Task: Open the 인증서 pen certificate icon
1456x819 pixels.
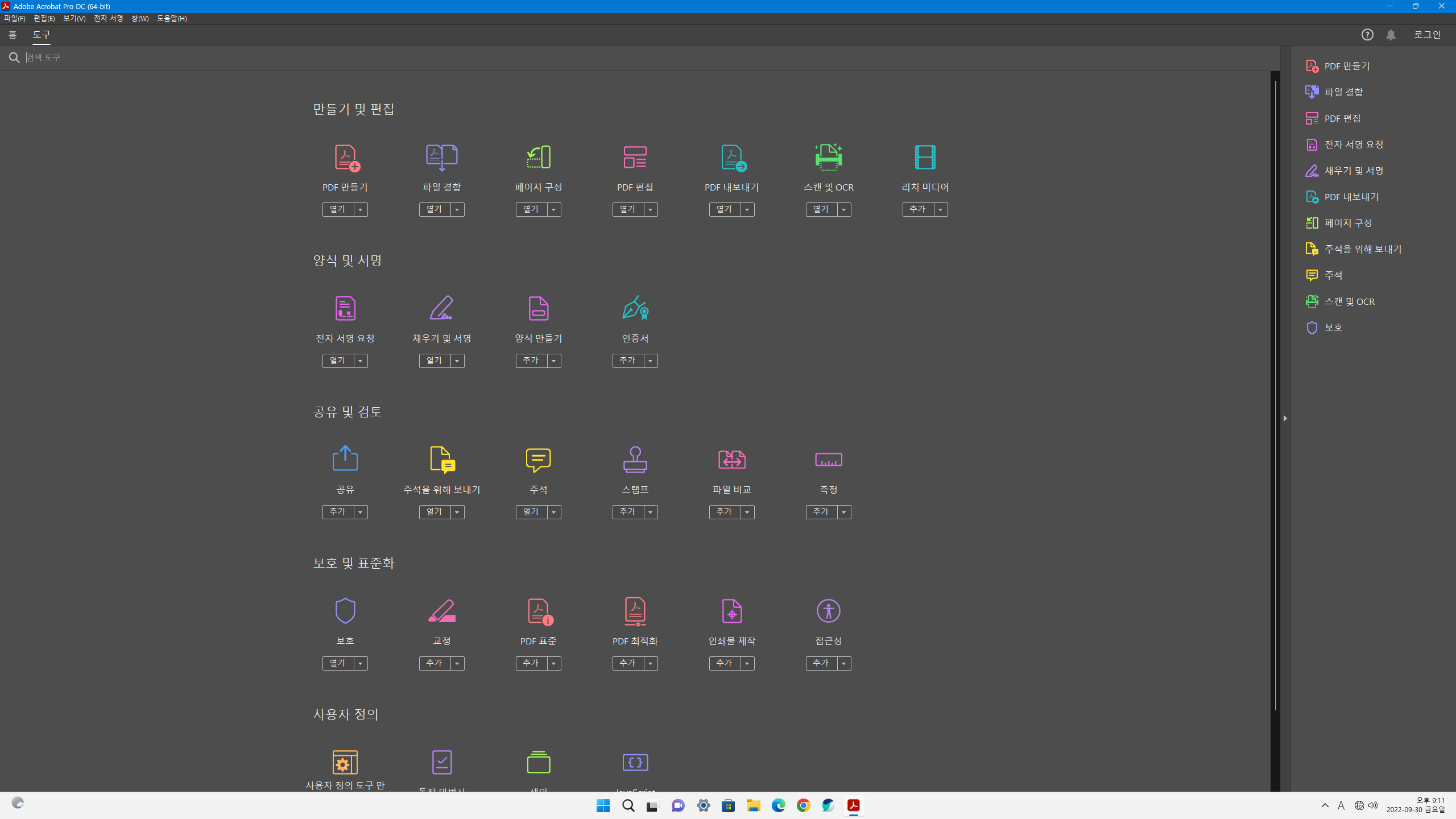Action: (635, 308)
